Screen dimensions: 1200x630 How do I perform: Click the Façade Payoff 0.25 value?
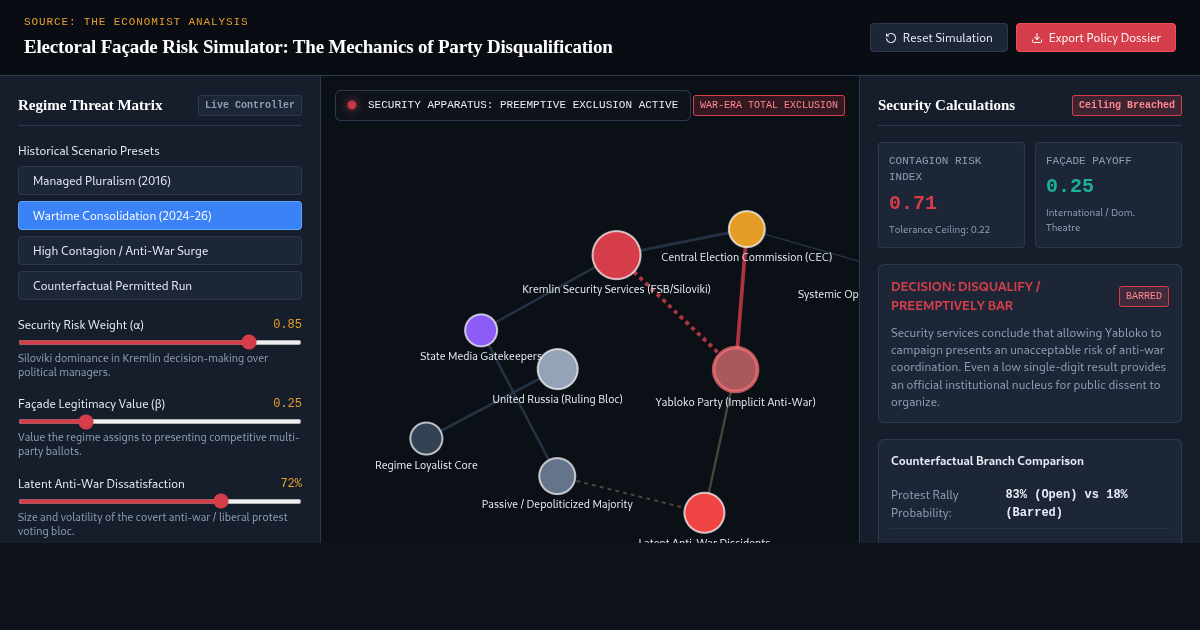click(x=1070, y=186)
